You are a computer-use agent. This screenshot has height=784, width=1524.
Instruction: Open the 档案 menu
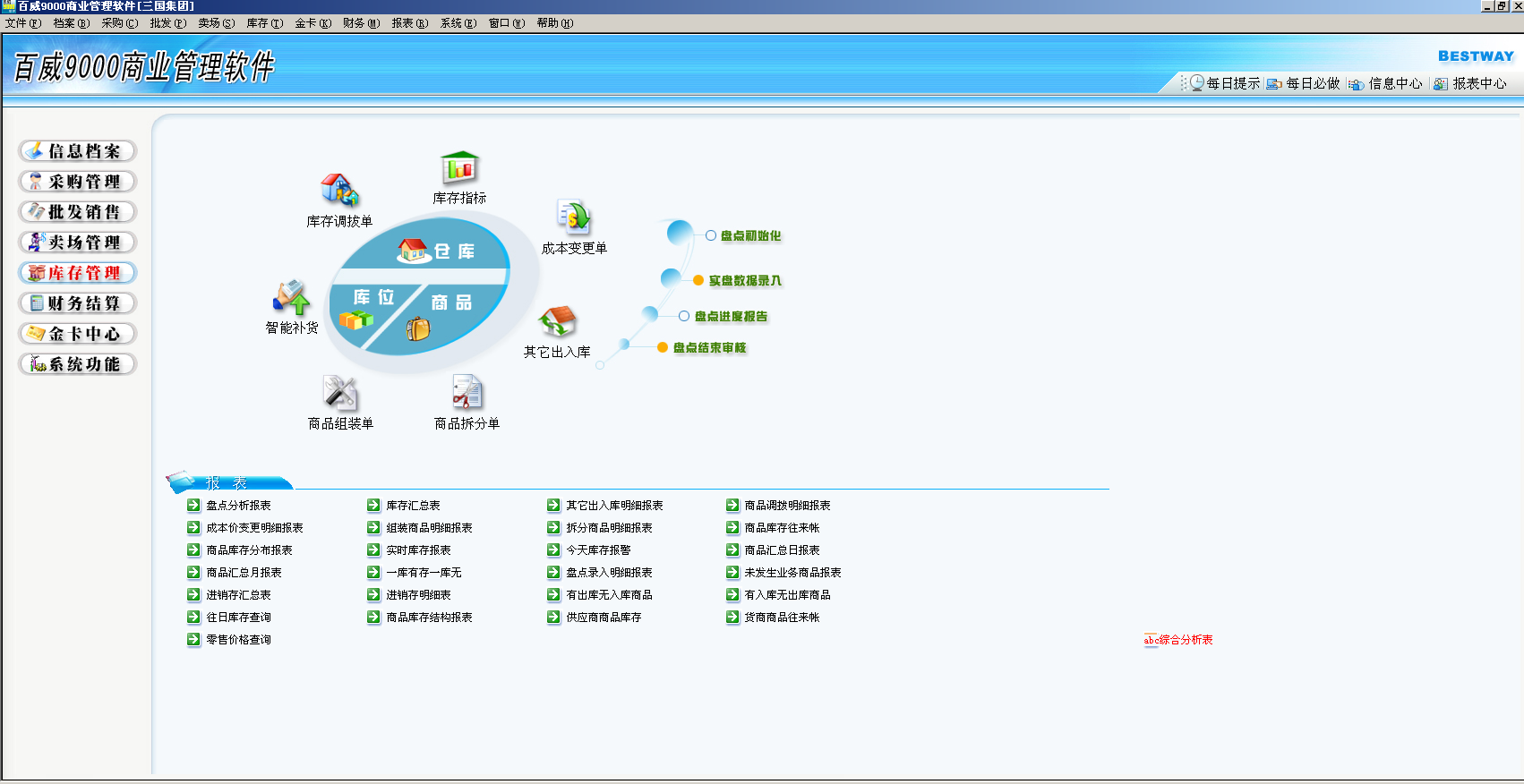point(72,23)
